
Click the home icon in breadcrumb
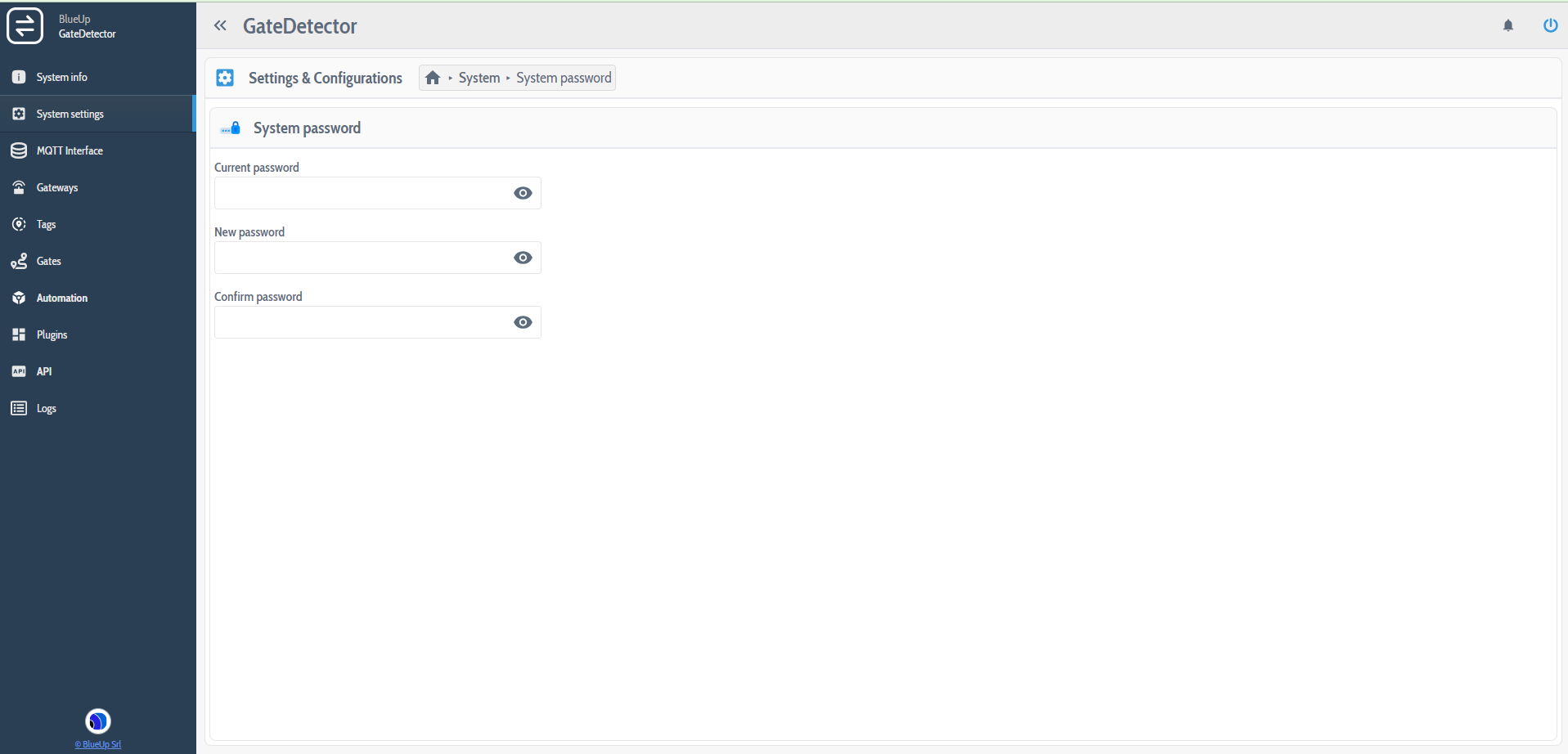(x=433, y=78)
